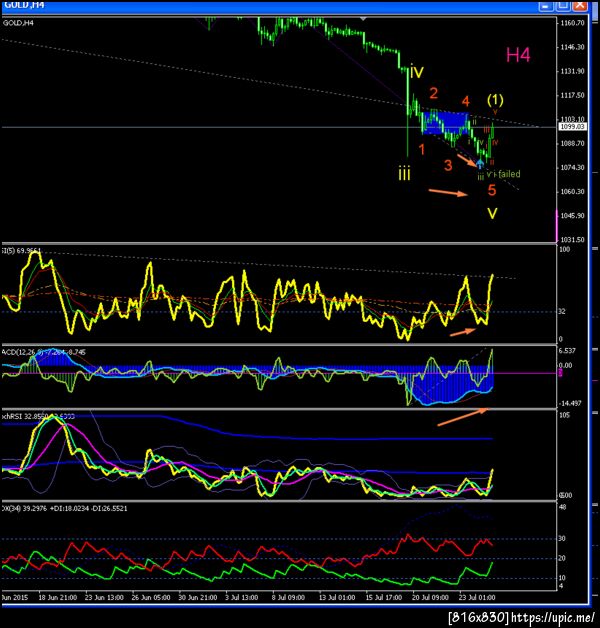The height and width of the screenshot is (628, 600).
Task: Click the StochRSI 32.85 indicator label
Action: (38, 416)
